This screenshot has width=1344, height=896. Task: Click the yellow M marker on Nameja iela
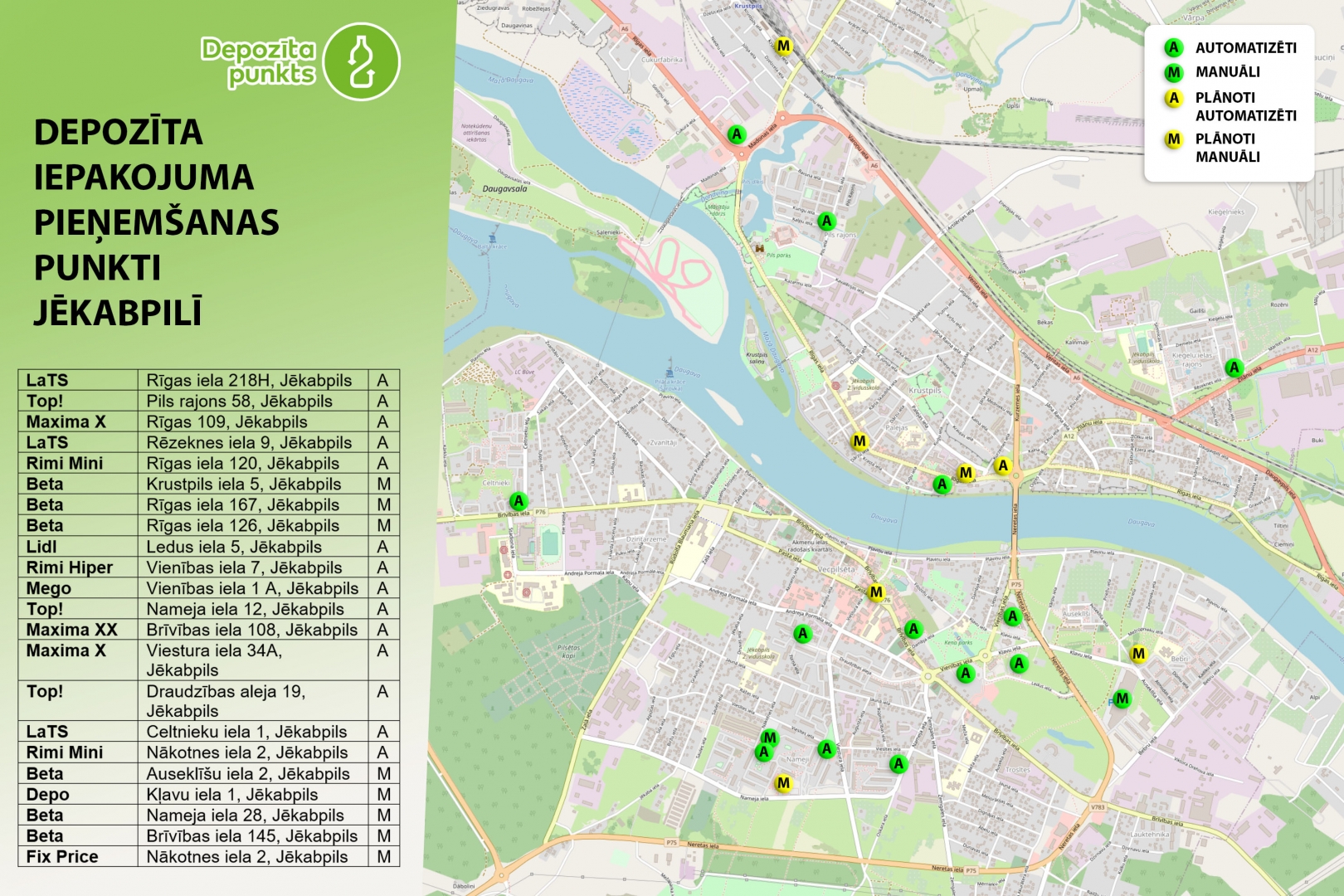click(x=783, y=783)
